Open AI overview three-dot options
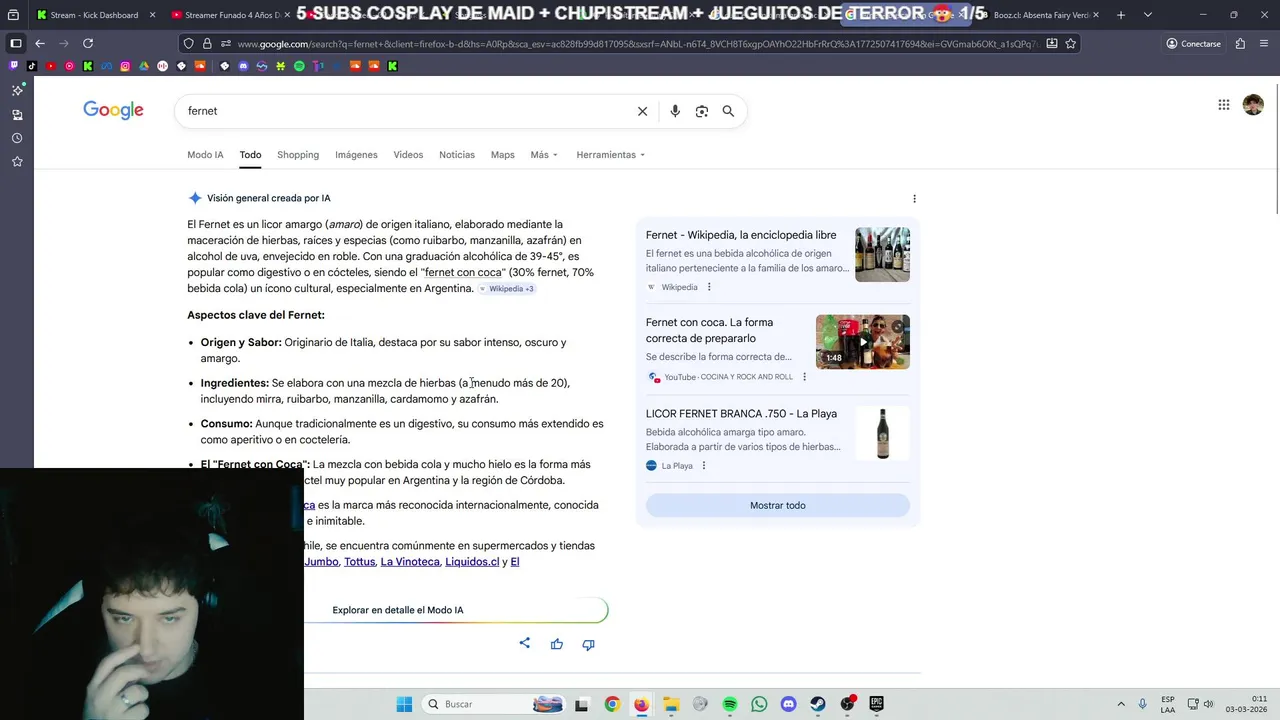This screenshot has width=1280, height=720. [x=914, y=199]
